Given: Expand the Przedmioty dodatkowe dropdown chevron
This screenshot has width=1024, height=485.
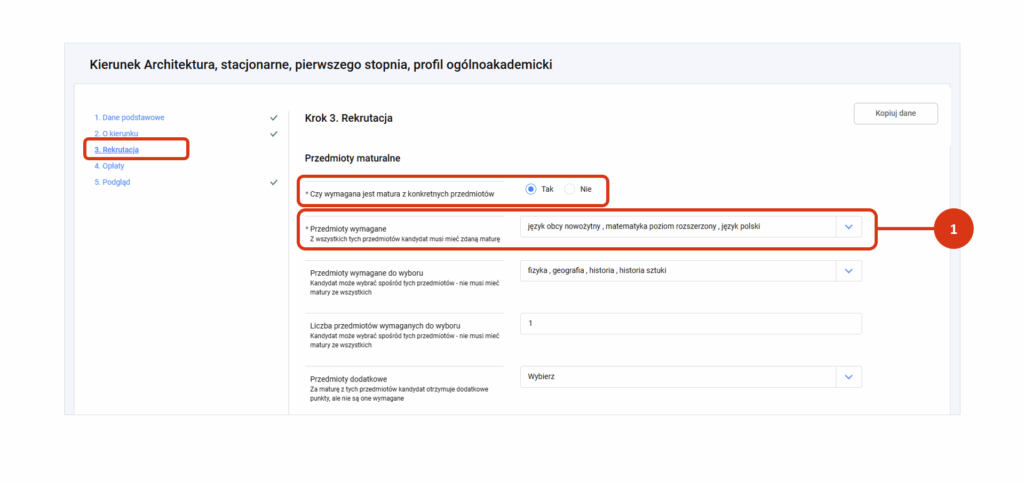Looking at the screenshot, I should click(x=848, y=377).
